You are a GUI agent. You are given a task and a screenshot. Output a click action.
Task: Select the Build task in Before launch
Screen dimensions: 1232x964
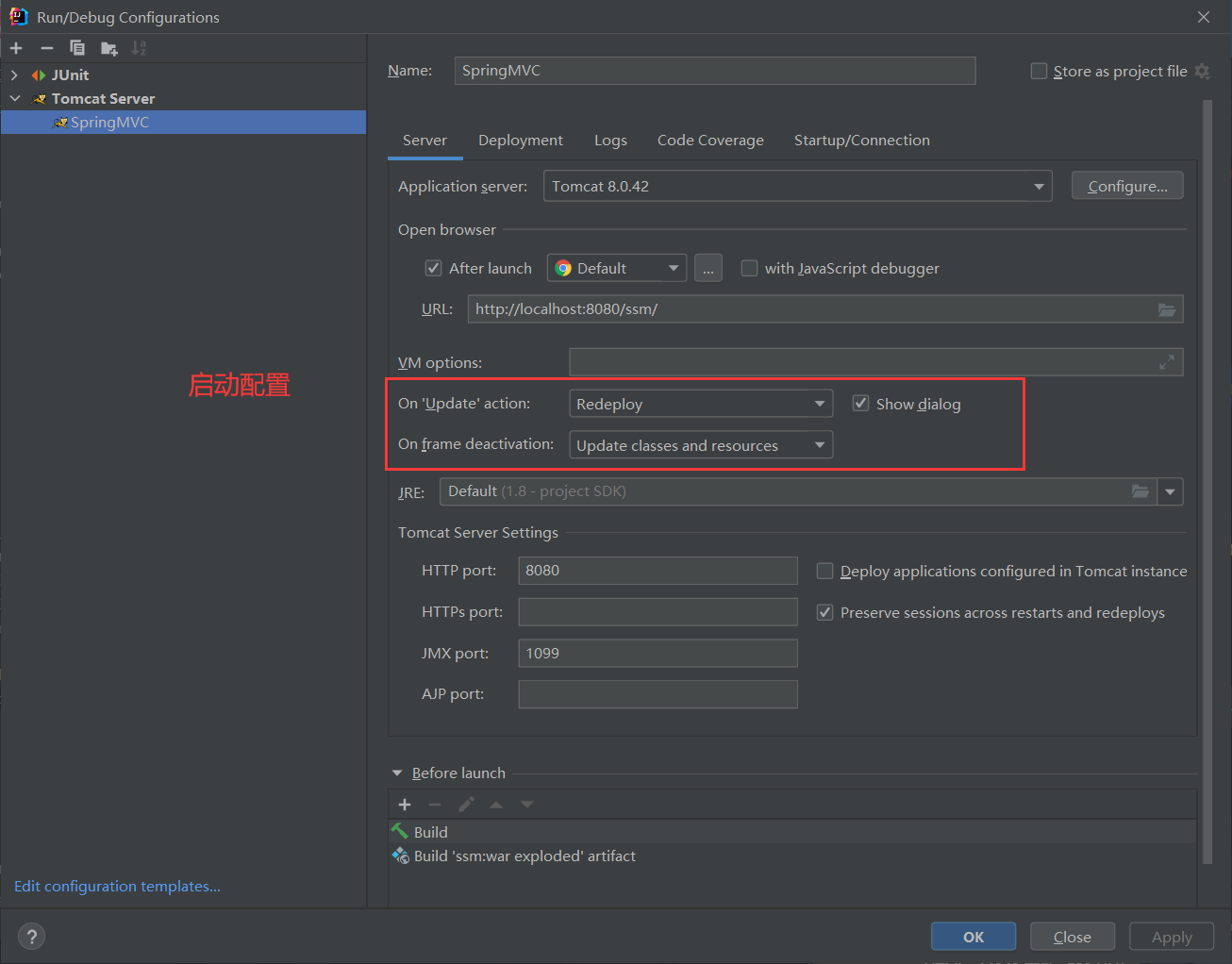pyautogui.click(x=792, y=832)
